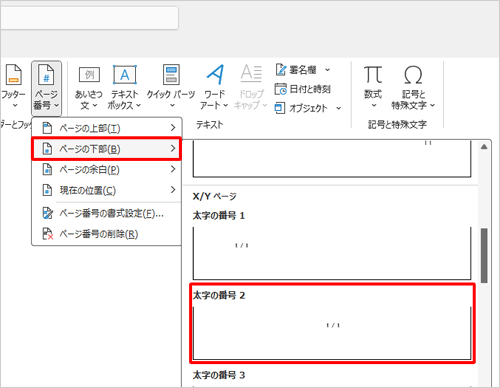Click the オブジェクト (Object) button

[x=302, y=108]
